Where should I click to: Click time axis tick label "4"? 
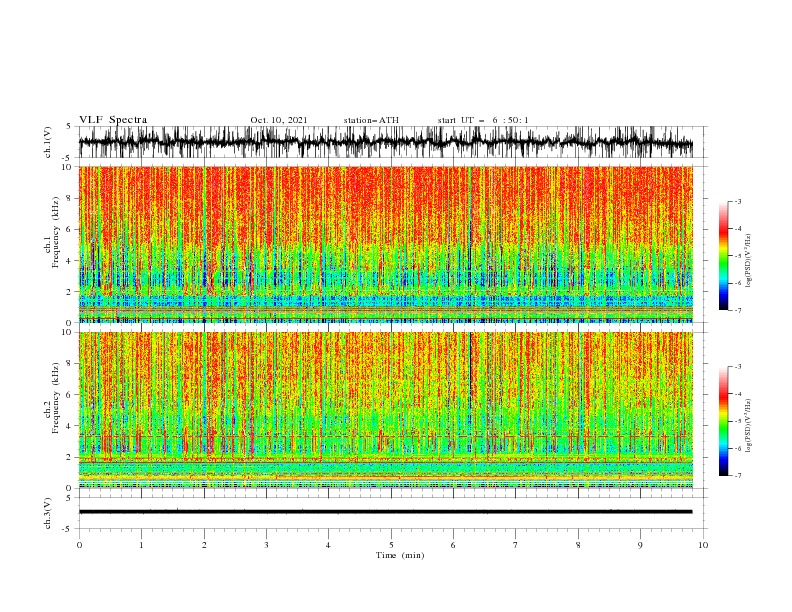click(329, 545)
